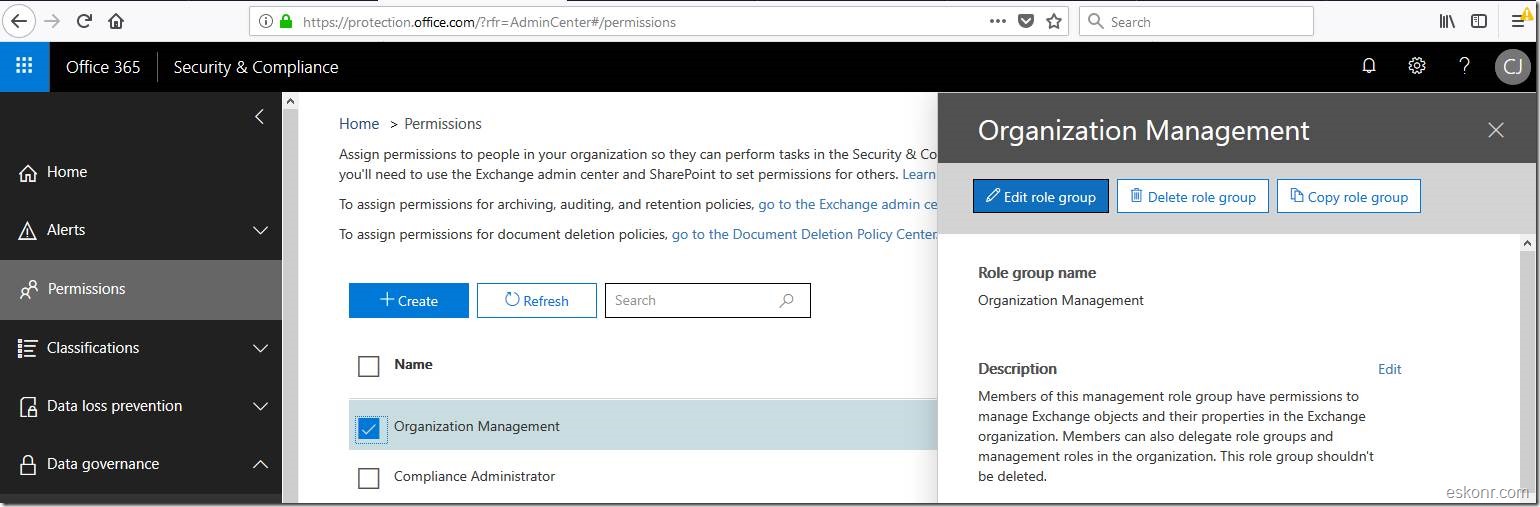1540x507 pixels.
Task: Click Compliance Administrator row name
Action: (475, 476)
